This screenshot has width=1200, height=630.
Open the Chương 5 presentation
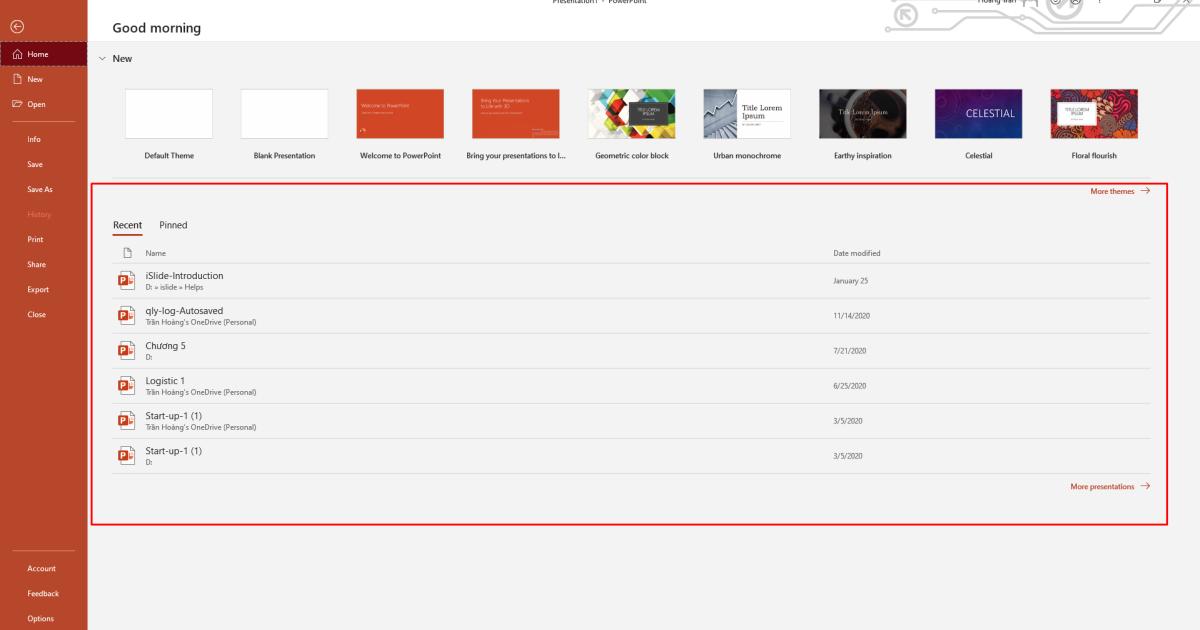point(631,350)
